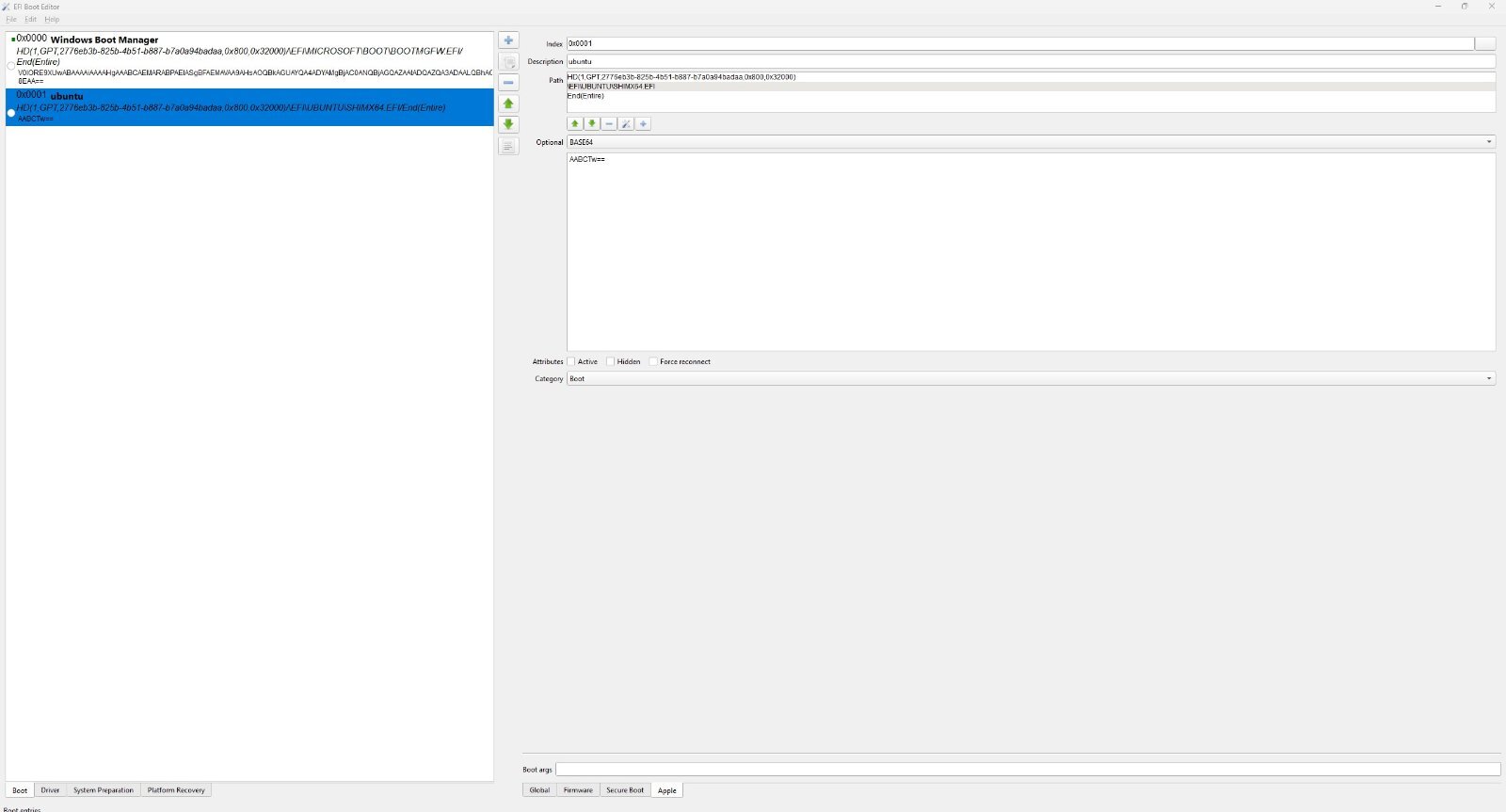1506x812 pixels.
Task: Open the Secure Boot tab
Action: click(625, 790)
